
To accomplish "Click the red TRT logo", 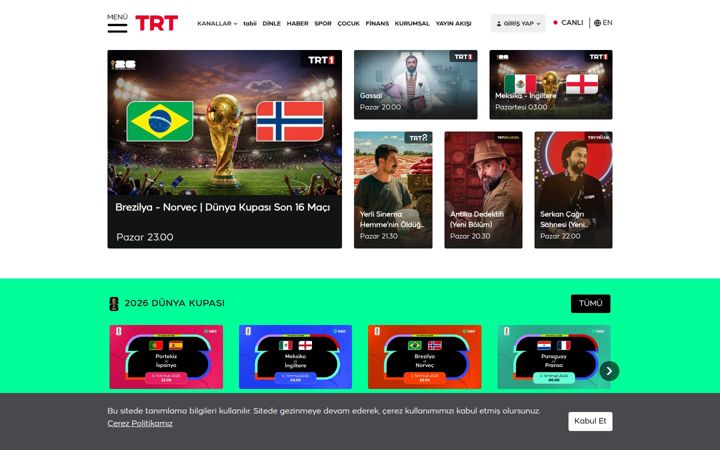I will pyautogui.click(x=157, y=23).
